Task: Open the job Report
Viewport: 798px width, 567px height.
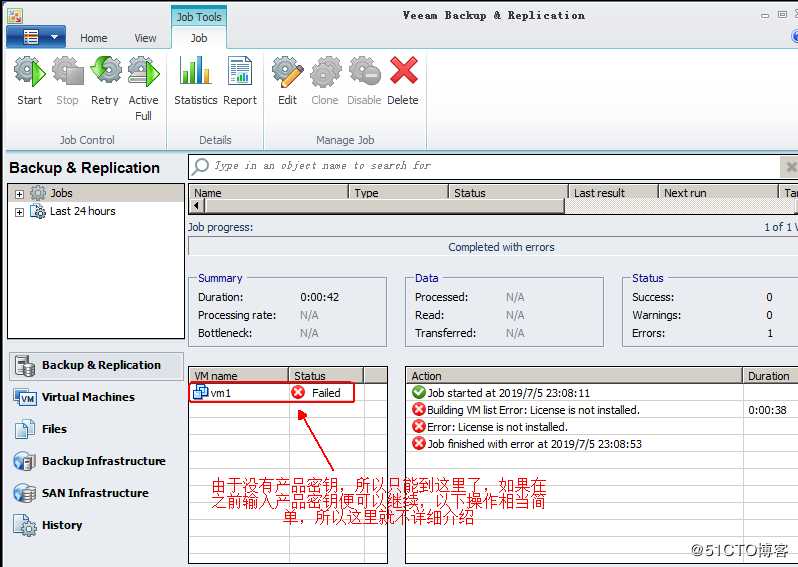Action: pyautogui.click(x=240, y=81)
